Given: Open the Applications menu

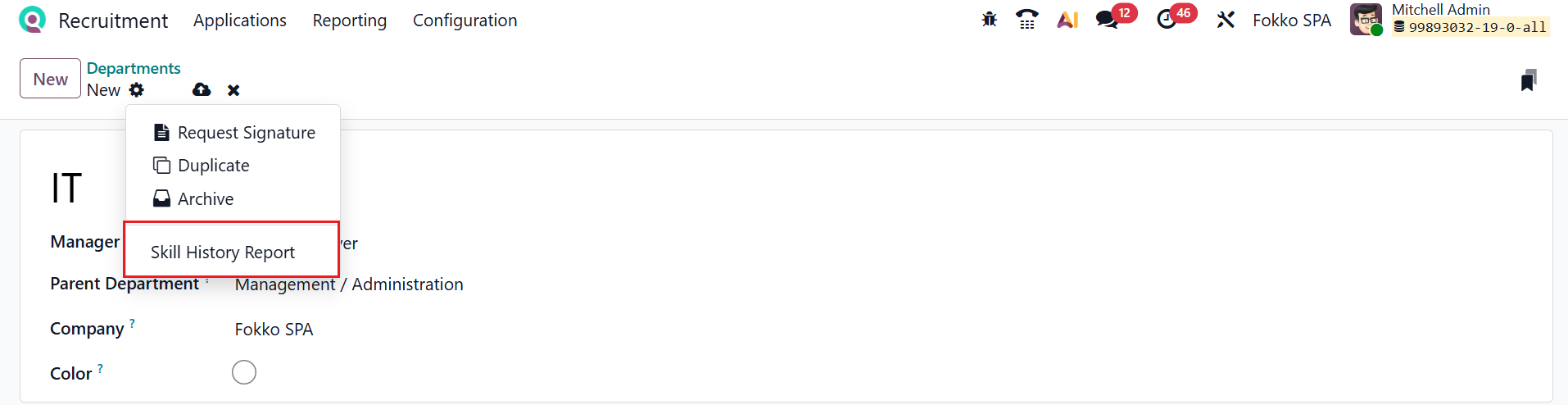Looking at the screenshot, I should [x=240, y=20].
